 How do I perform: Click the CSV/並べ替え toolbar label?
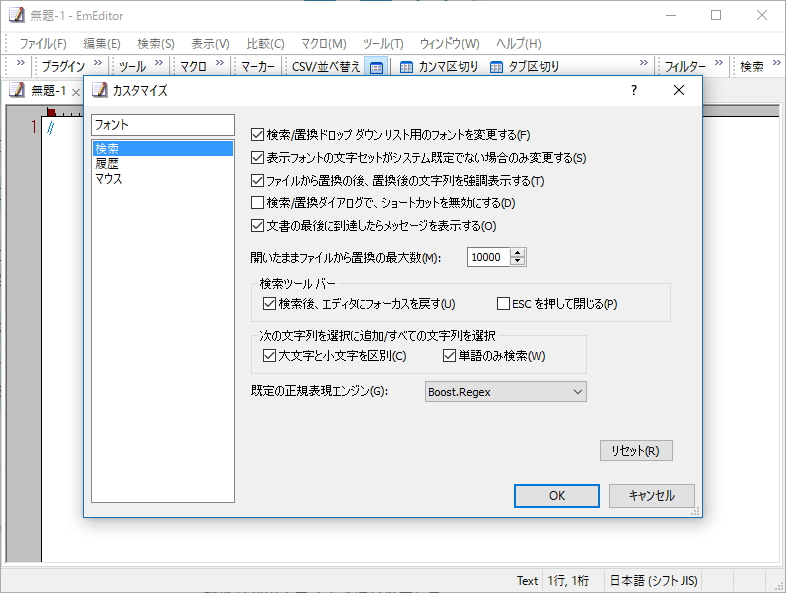point(326,67)
